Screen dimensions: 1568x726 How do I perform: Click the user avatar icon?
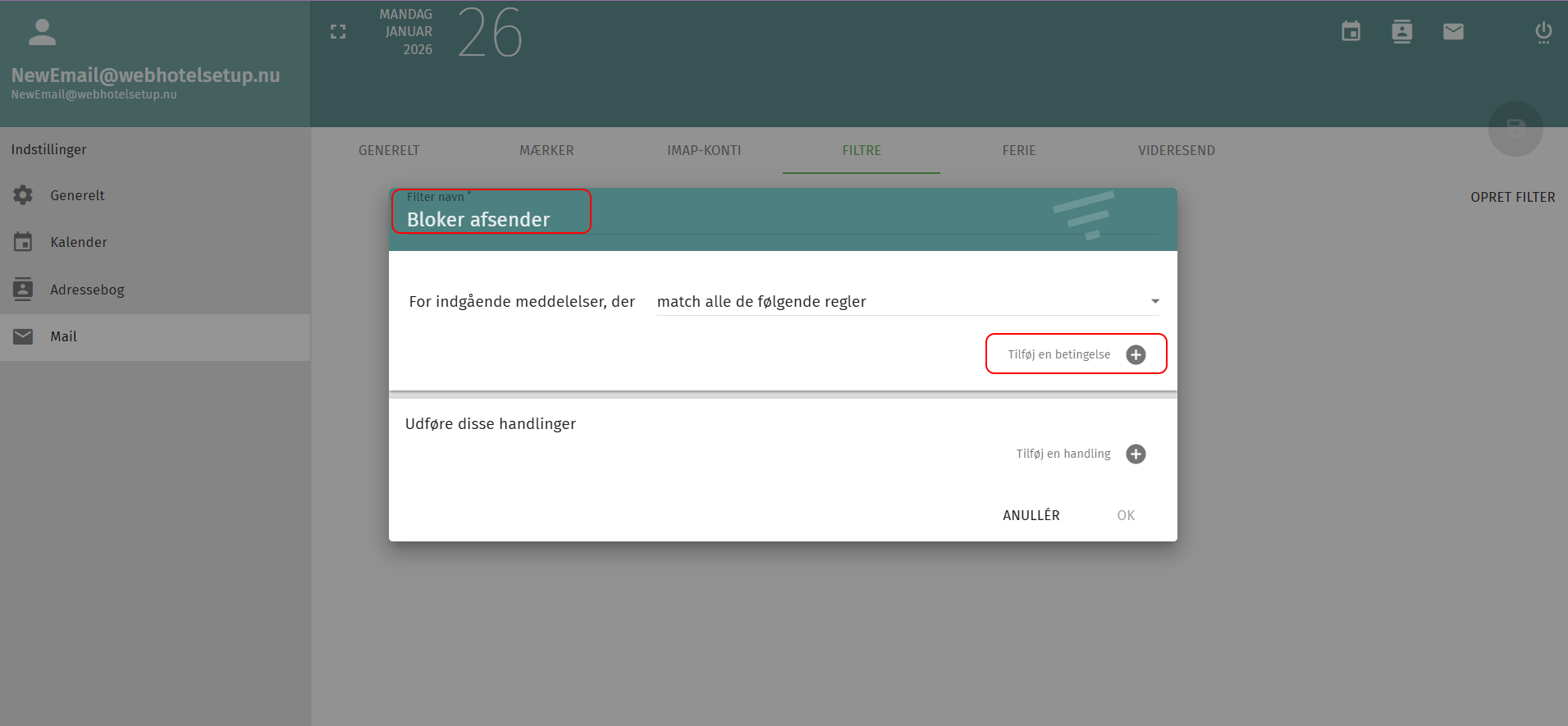point(42,33)
